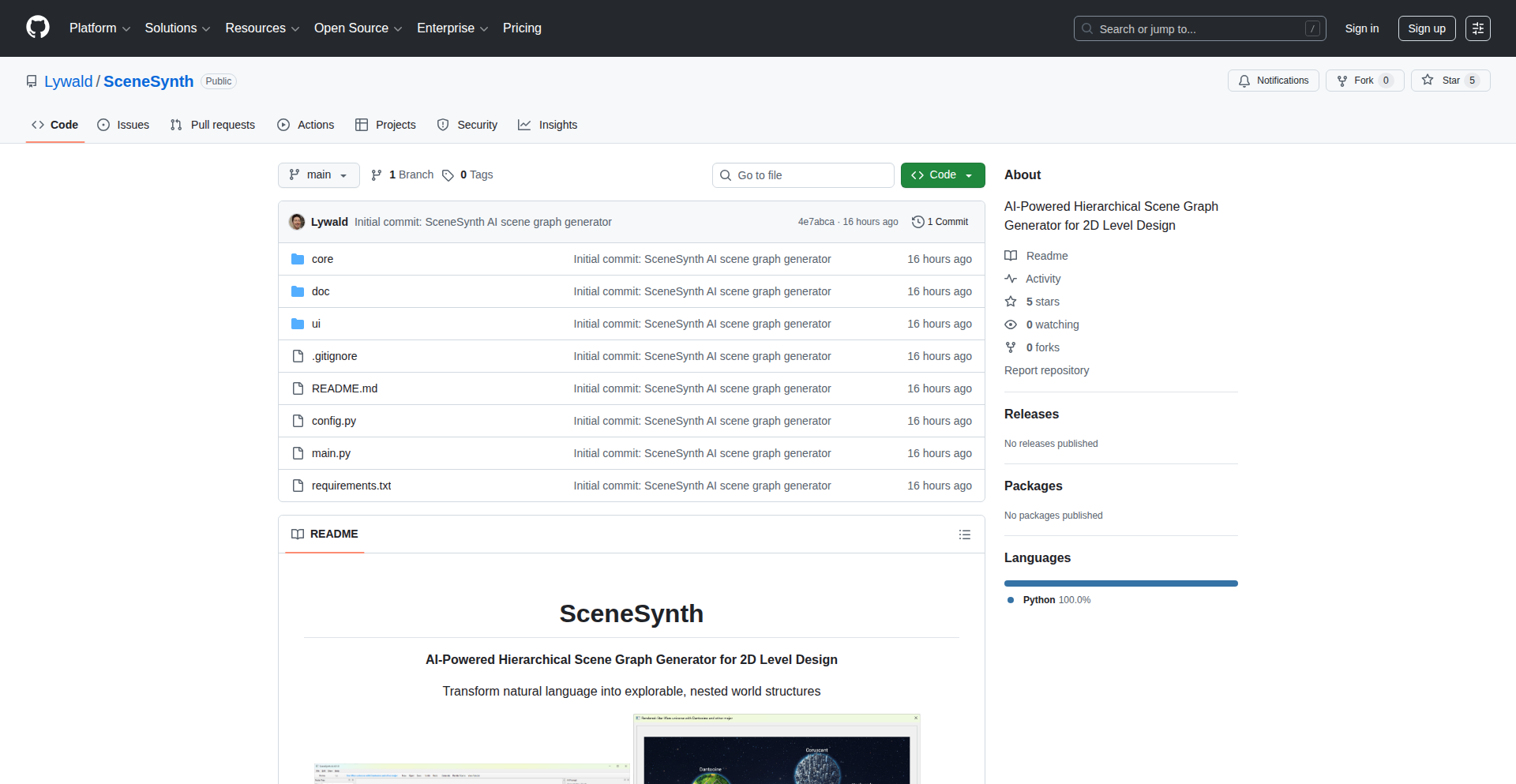
Task: Open the green Code dropdown
Action: point(942,175)
